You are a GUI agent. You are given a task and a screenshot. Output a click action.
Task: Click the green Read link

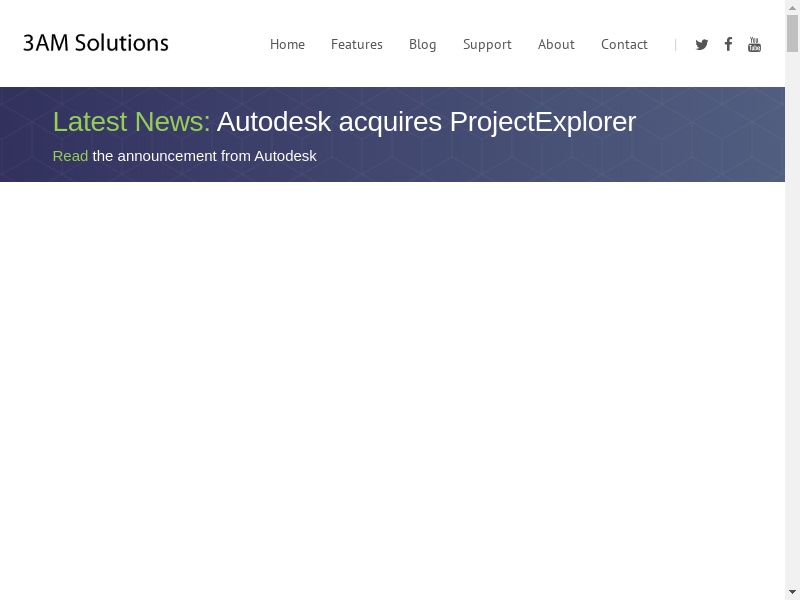coord(70,156)
